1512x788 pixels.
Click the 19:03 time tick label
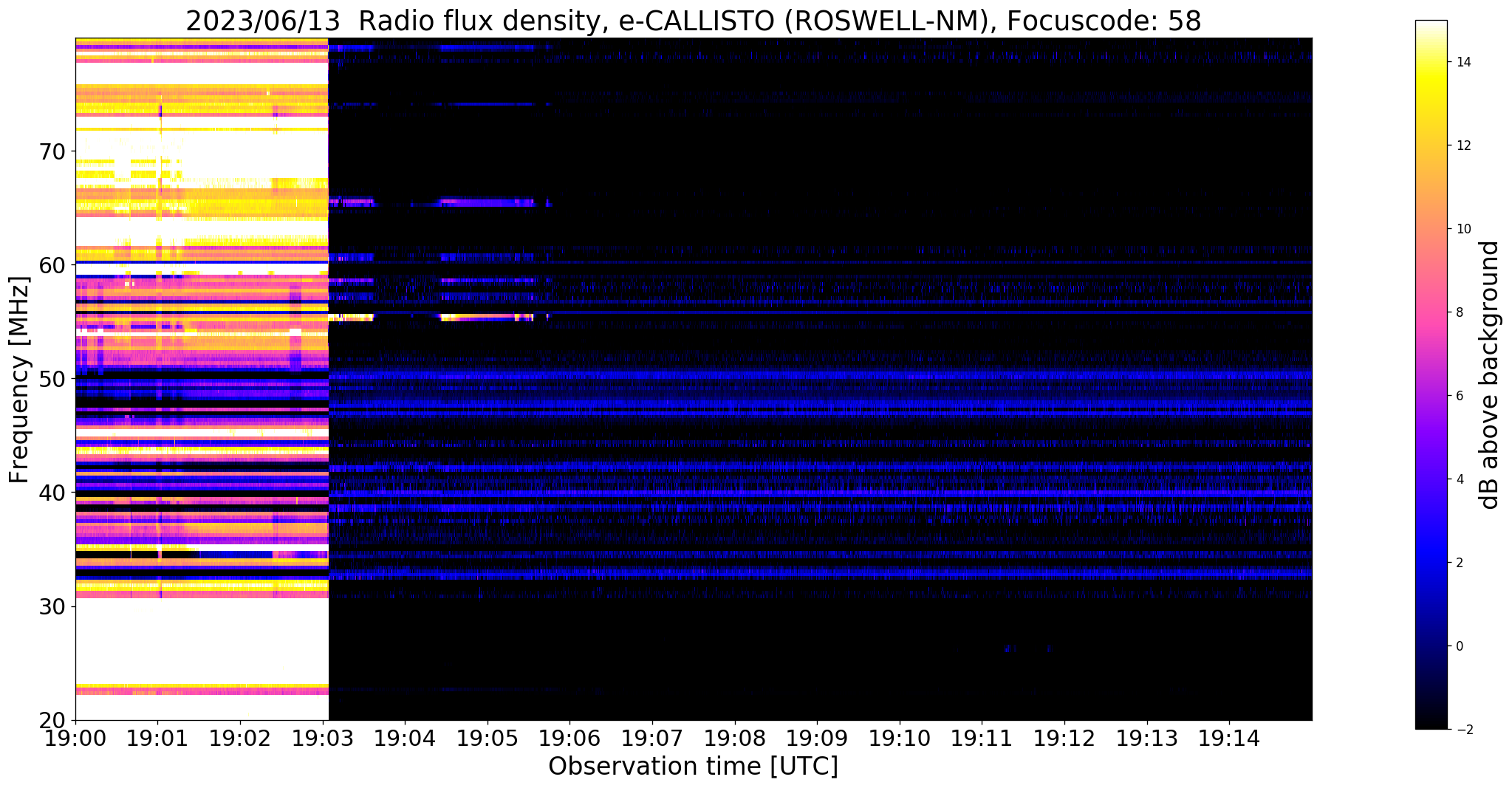tap(323, 738)
